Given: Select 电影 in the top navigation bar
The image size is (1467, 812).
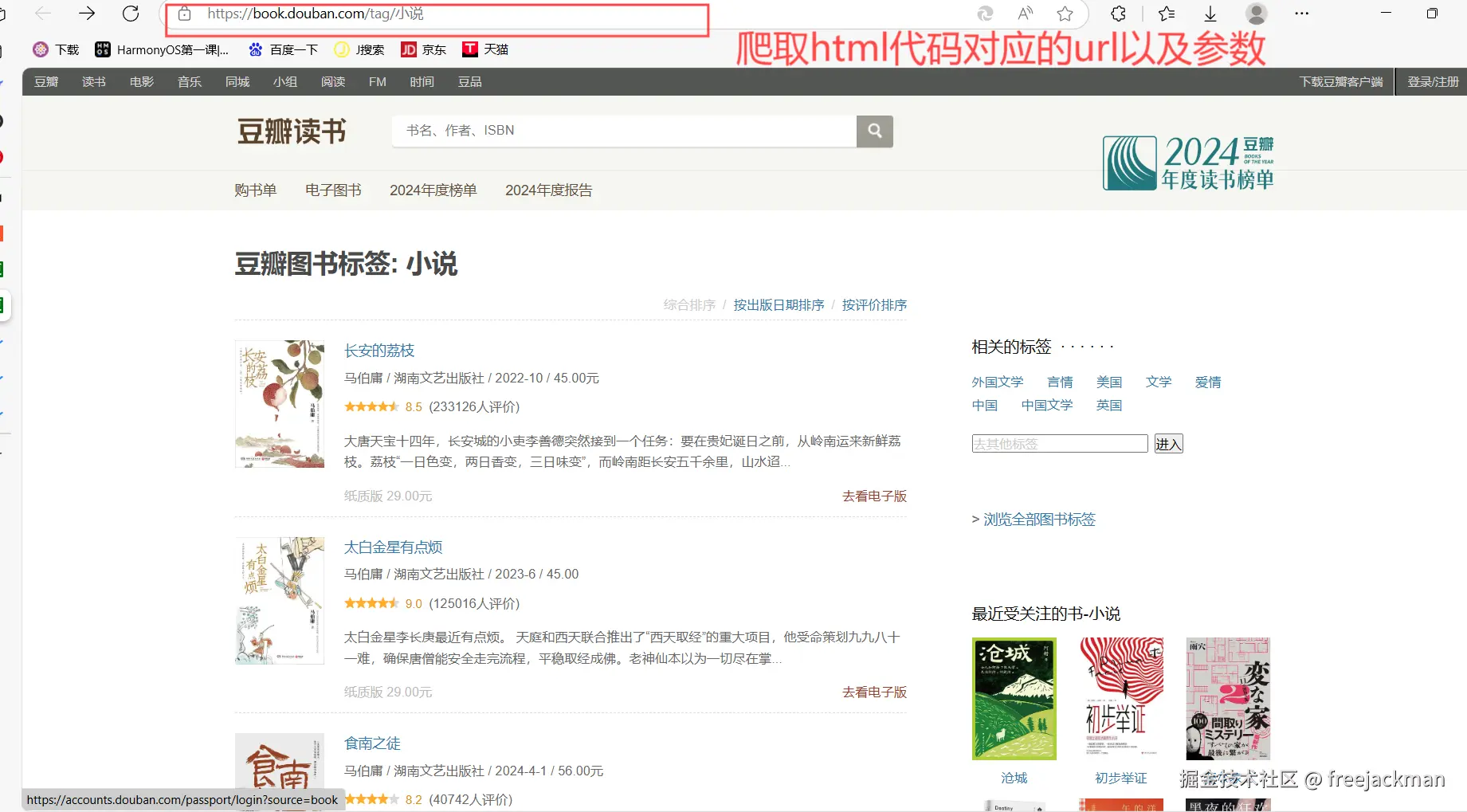Looking at the screenshot, I should (142, 82).
